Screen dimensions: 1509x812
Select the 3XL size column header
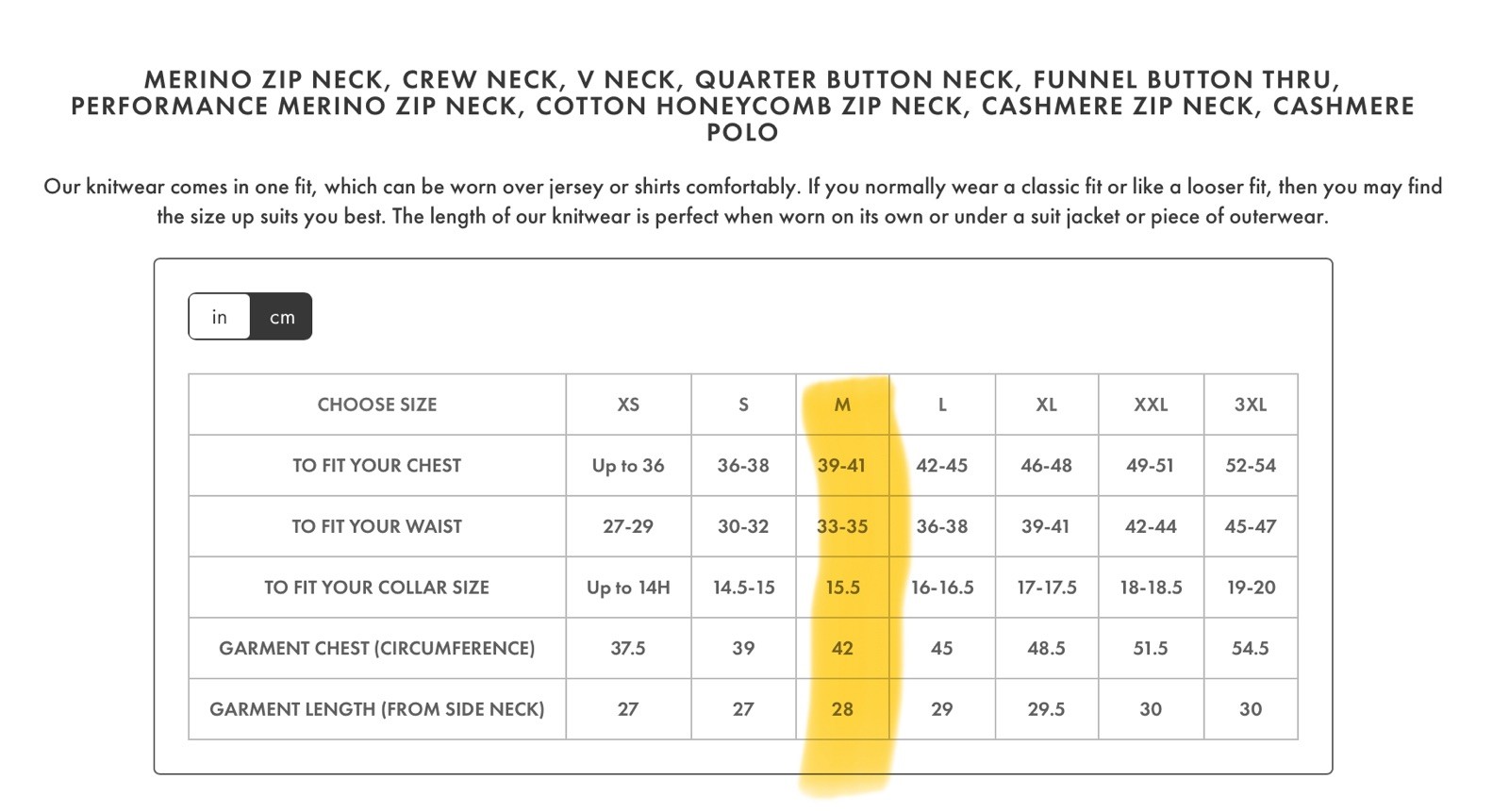tap(1251, 405)
